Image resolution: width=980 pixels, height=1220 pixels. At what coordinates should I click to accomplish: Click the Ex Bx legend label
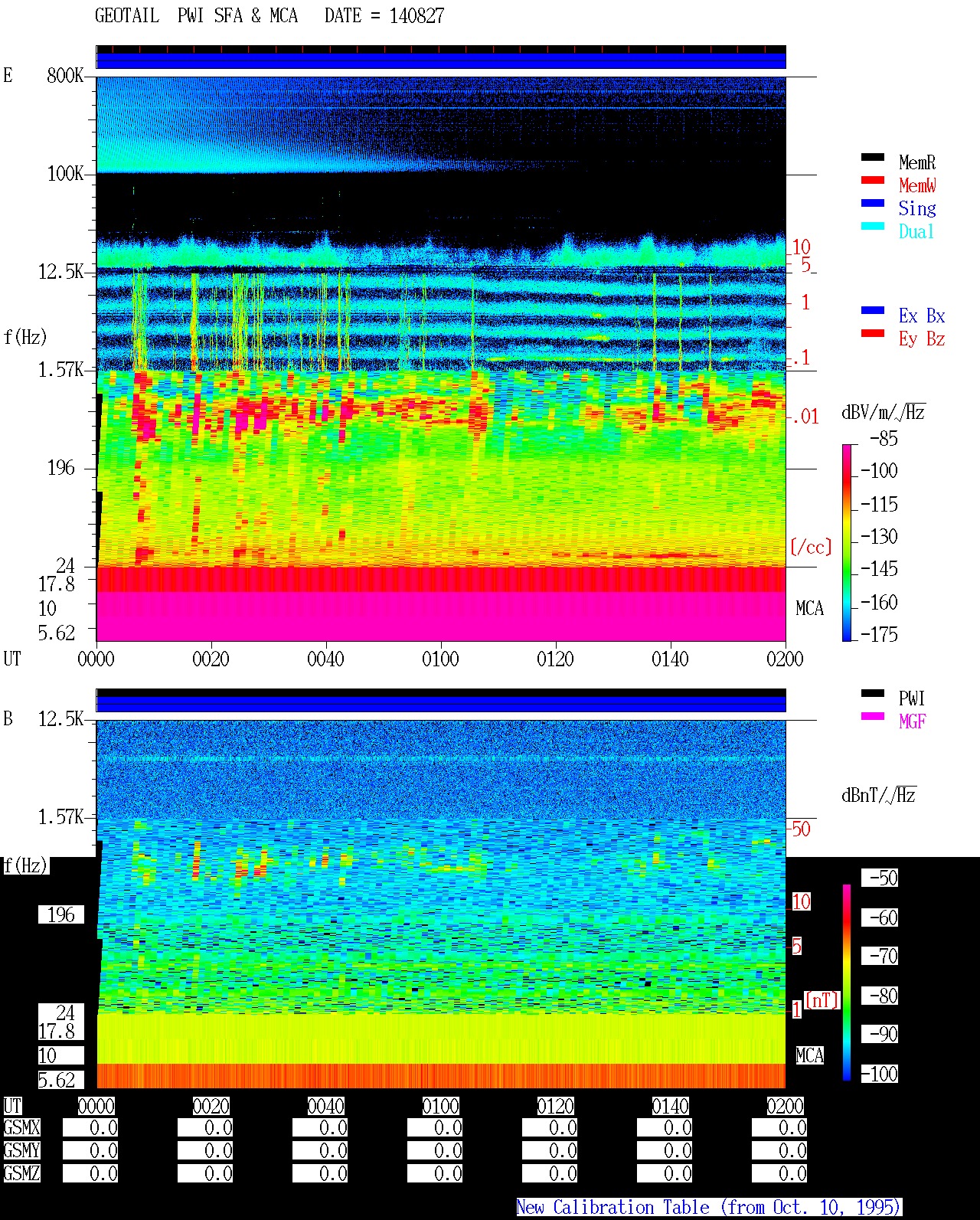(x=922, y=316)
